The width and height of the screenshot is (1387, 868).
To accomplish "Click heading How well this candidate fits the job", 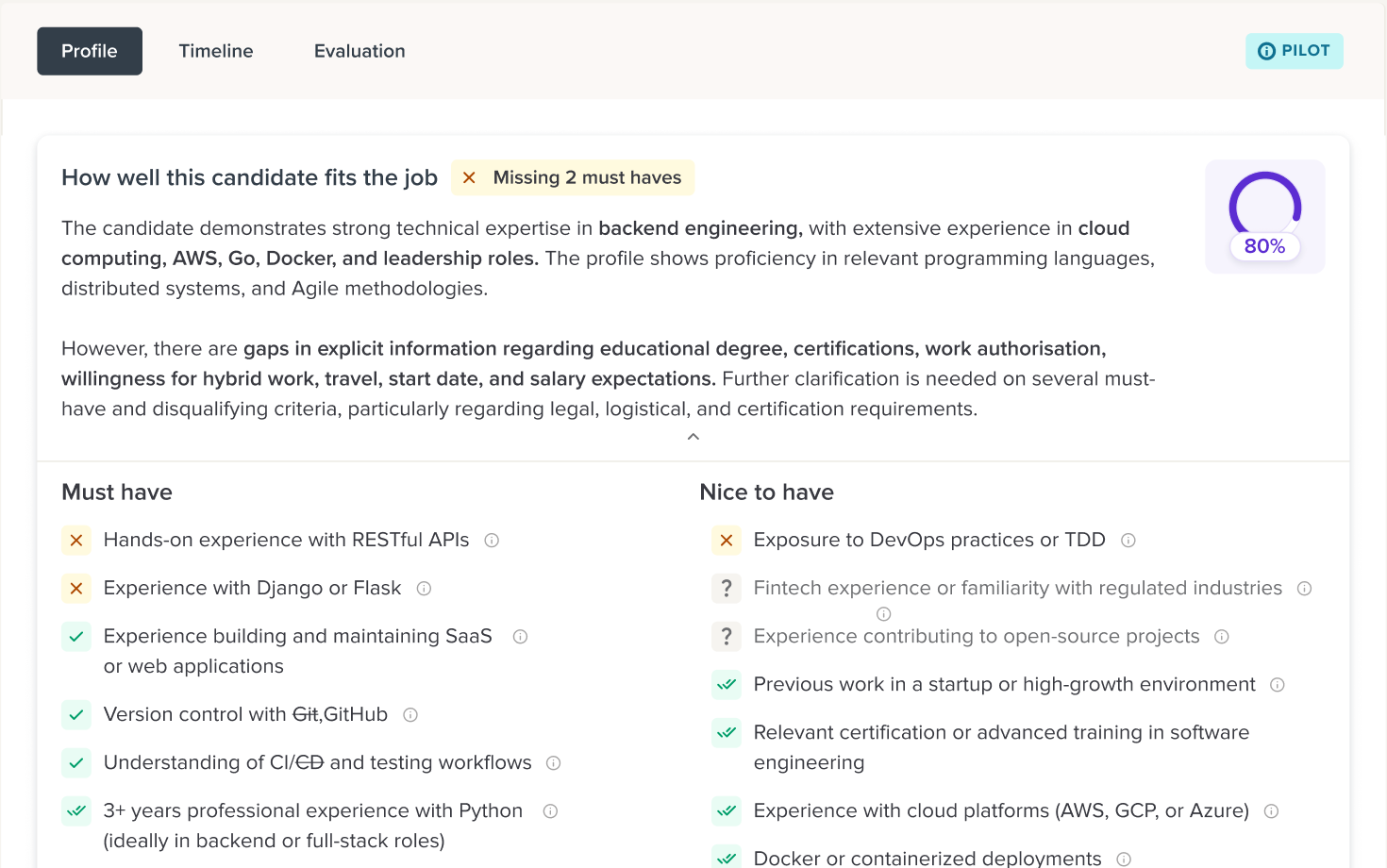I will pyautogui.click(x=249, y=177).
